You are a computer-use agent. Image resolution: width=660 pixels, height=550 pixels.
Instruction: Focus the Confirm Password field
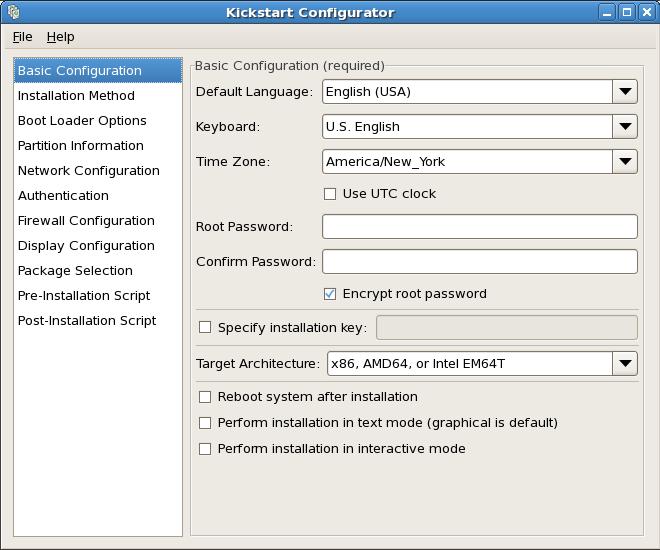pyautogui.click(x=479, y=262)
